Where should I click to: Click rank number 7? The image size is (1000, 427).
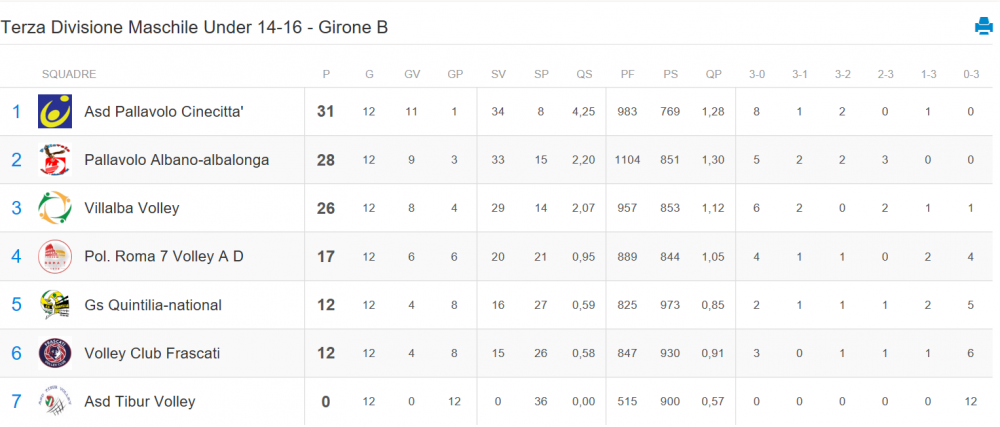pos(17,402)
